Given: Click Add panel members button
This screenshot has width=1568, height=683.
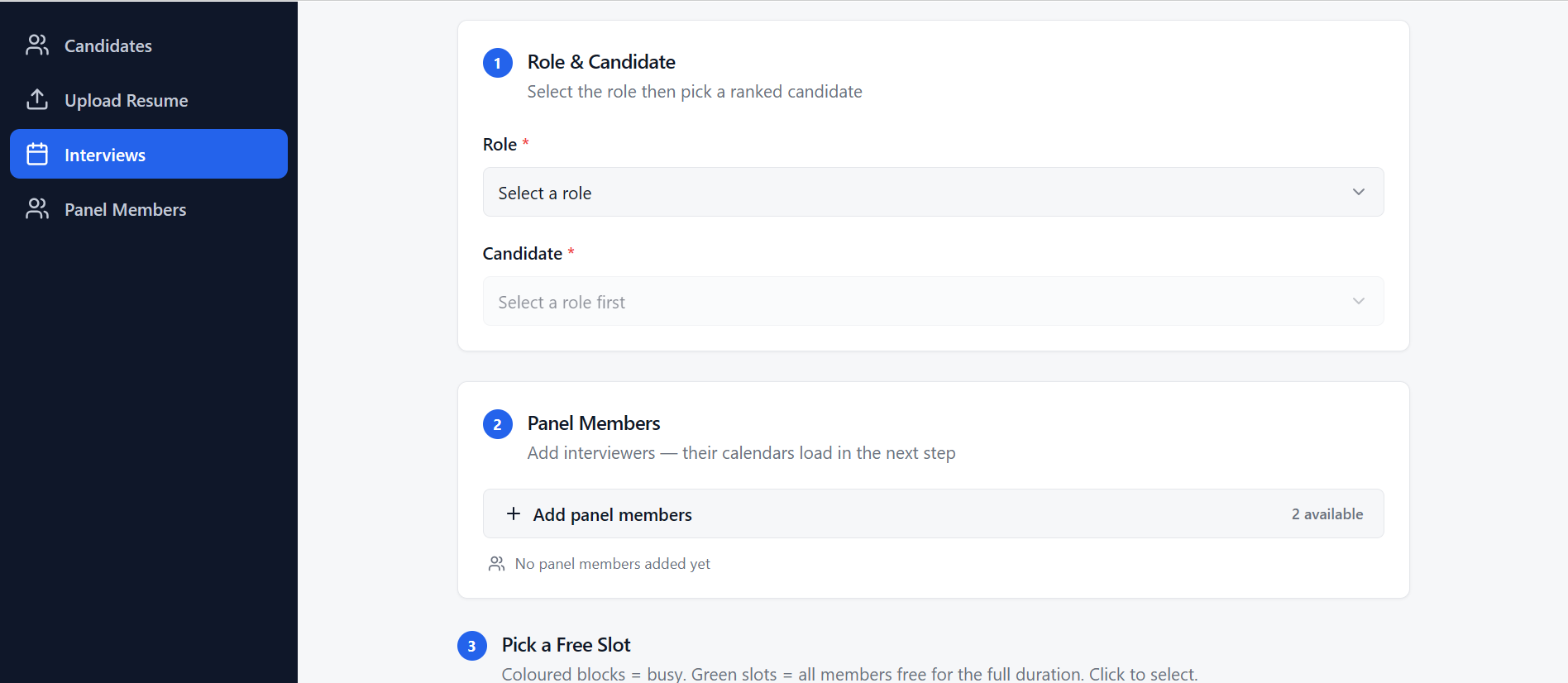Looking at the screenshot, I should [613, 515].
